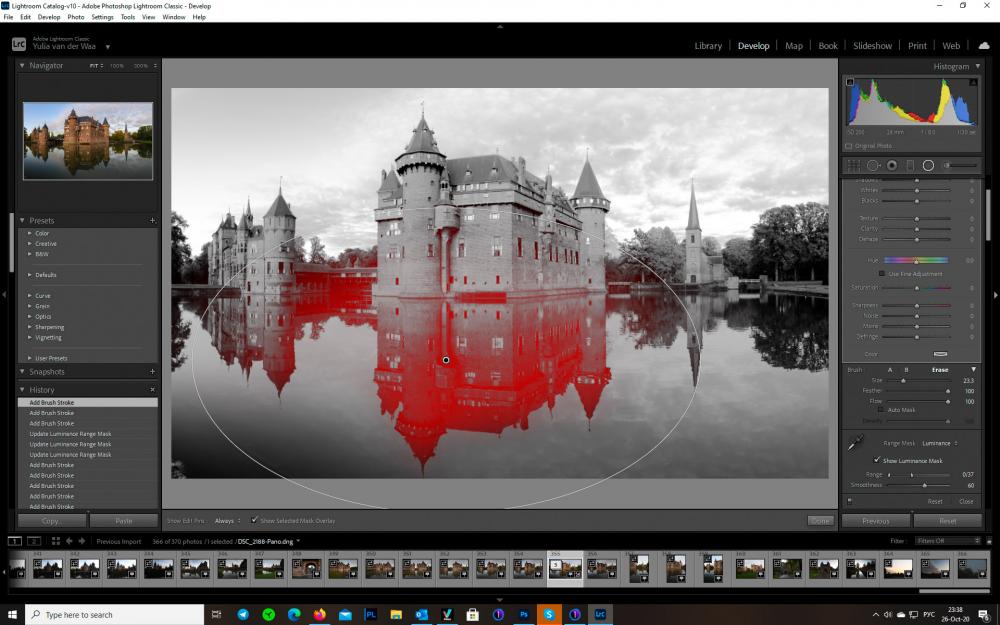This screenshot has width=1000, height=625.
Task: Click the Copy settings button
Action: (52, 521)
